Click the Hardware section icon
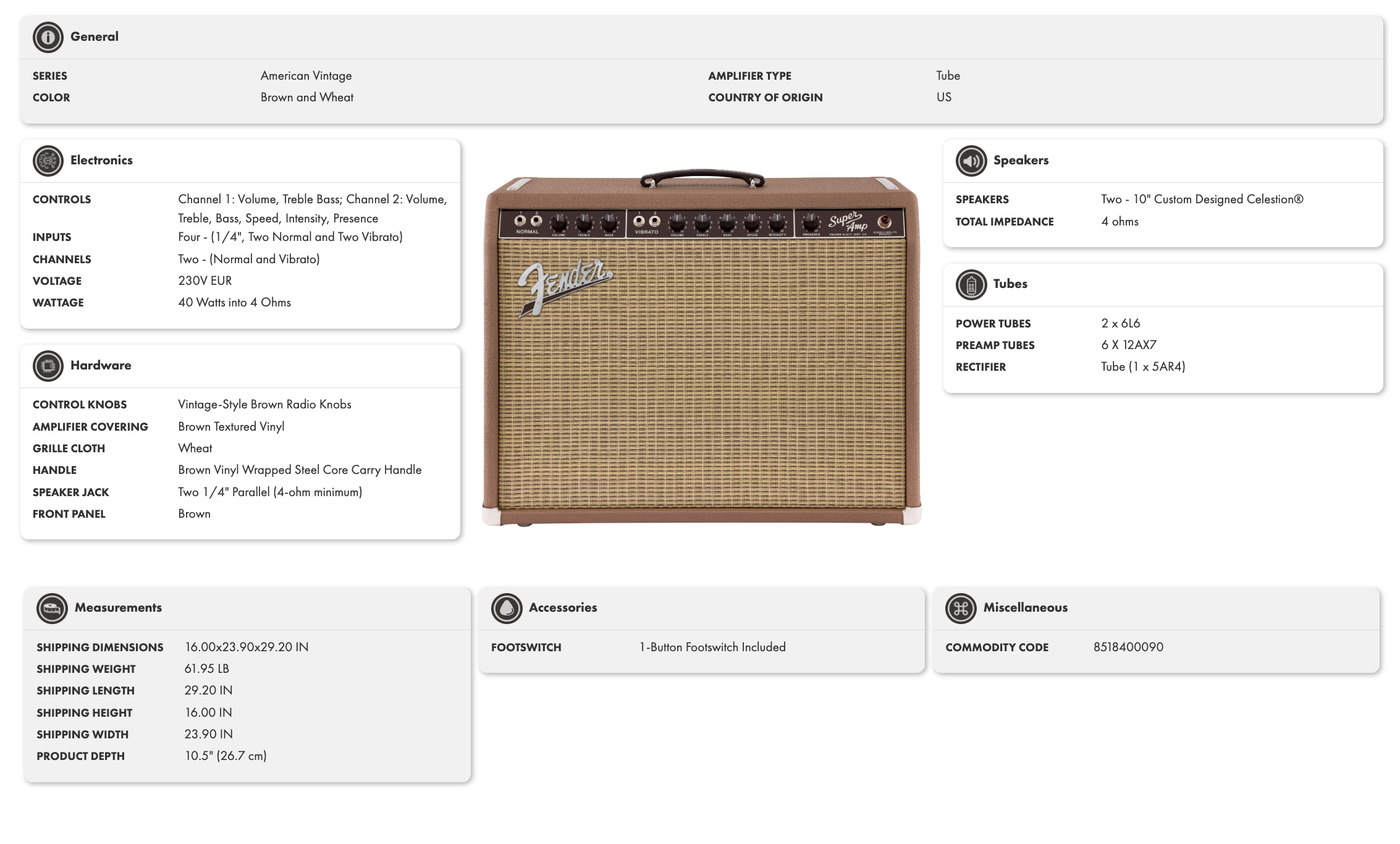The width and height of the screenshot is (1400, 844). click(48, 366)
